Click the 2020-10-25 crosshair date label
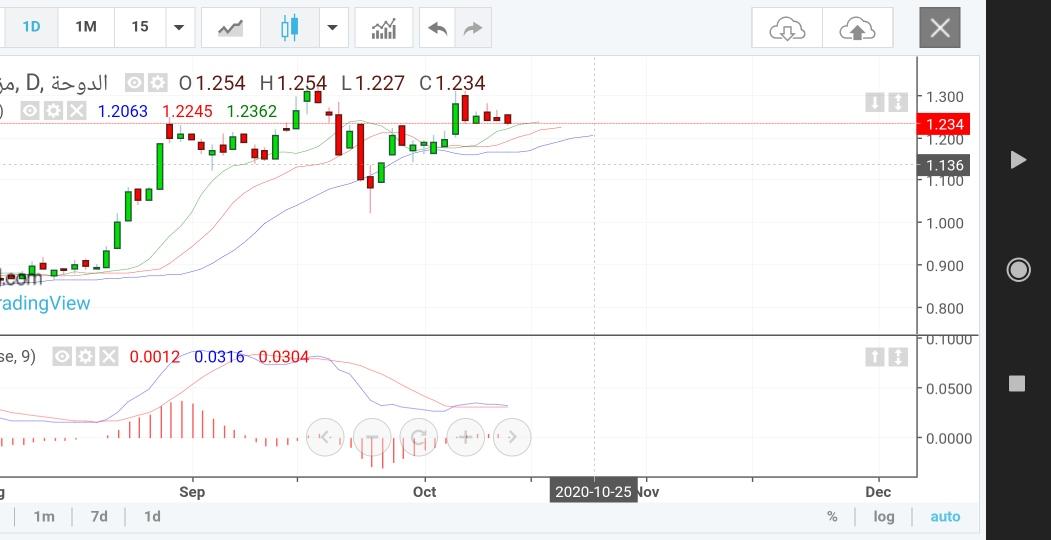 coord(593,492)
